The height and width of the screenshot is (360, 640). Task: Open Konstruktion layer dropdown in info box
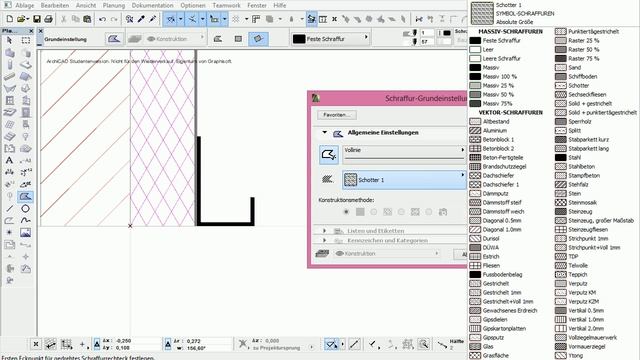coord(175,39)
